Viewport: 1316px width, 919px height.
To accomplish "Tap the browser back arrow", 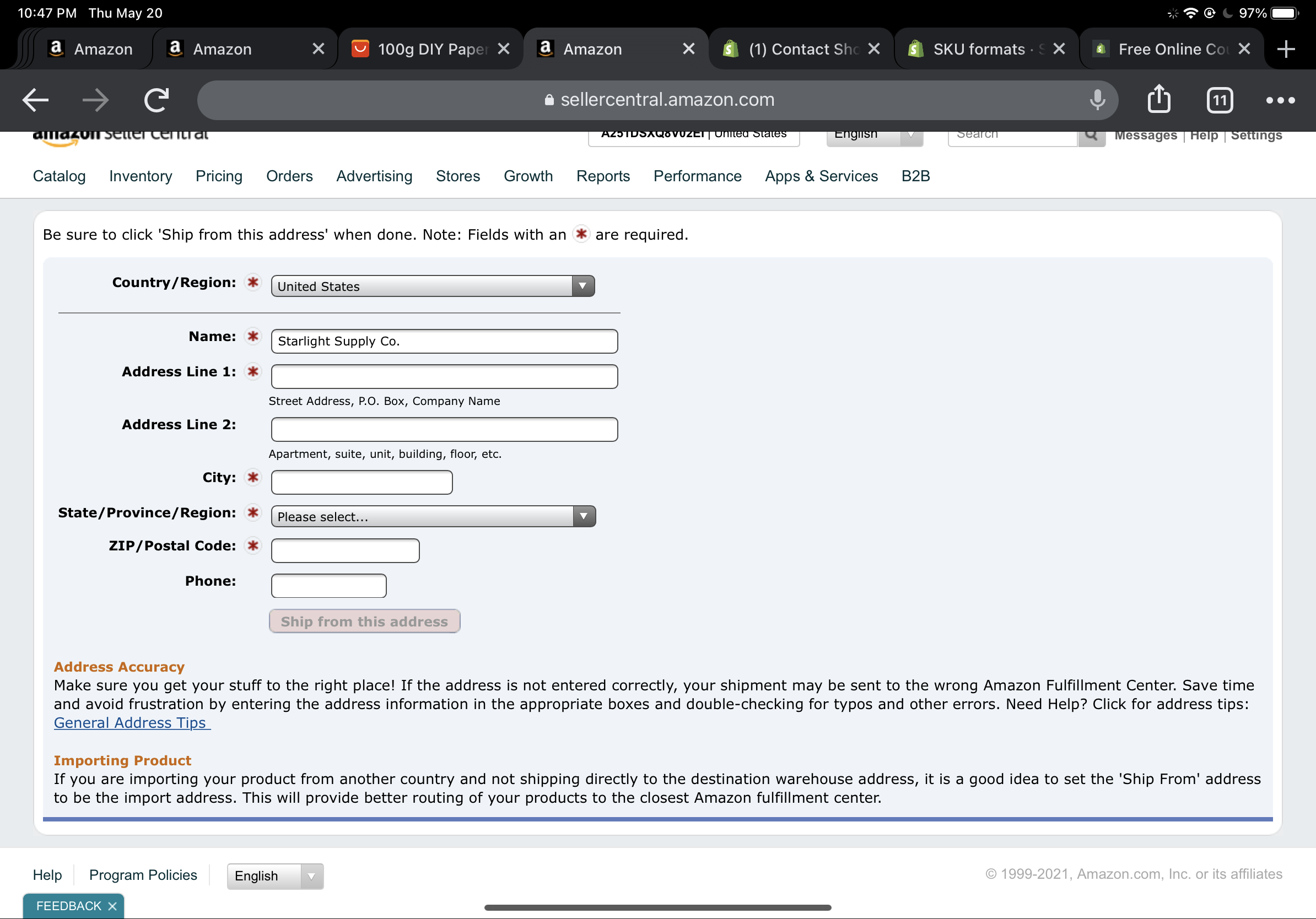I will pyautogui.click(x=35, y=100).
